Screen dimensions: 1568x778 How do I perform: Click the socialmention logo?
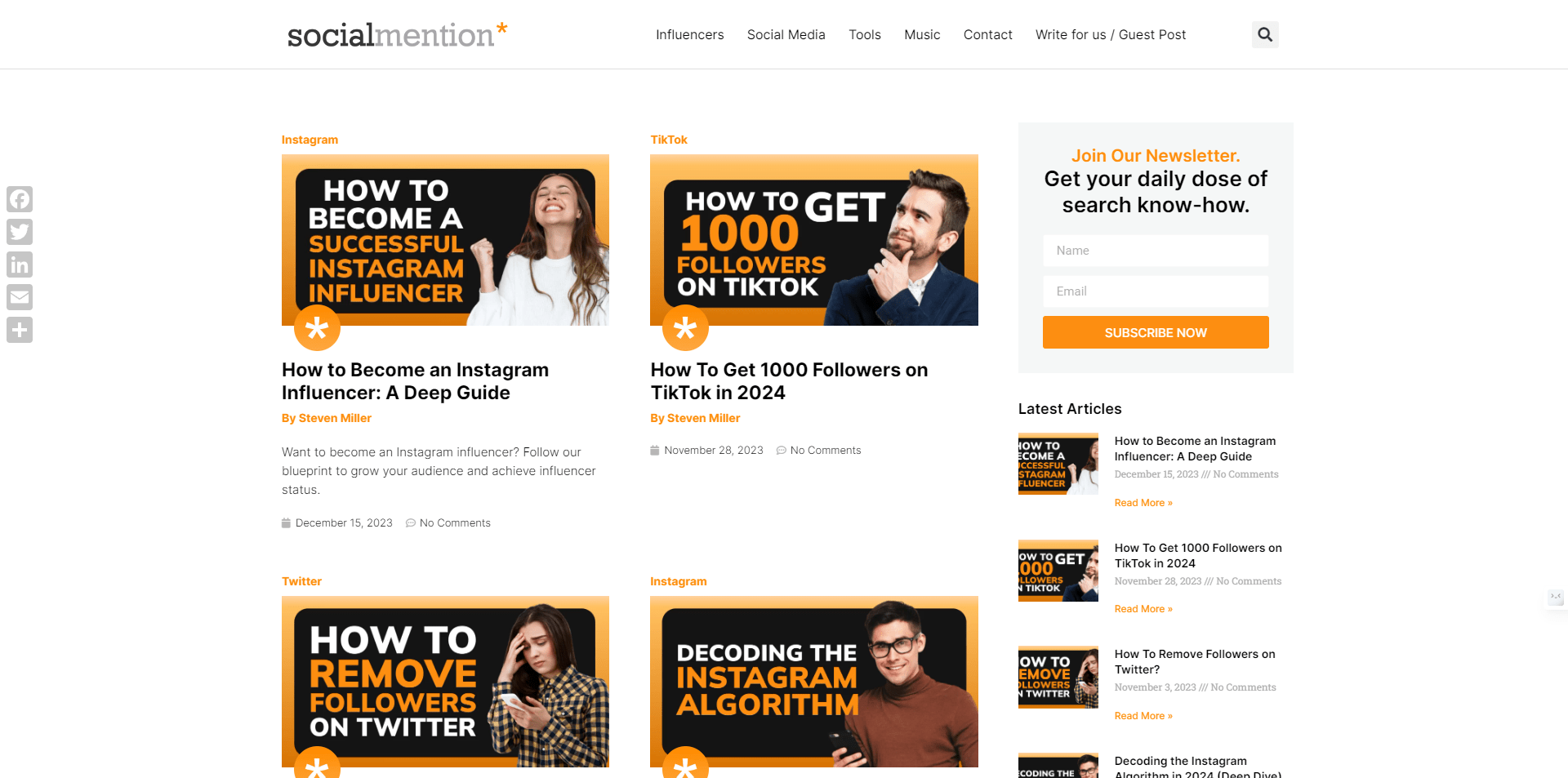pos(398,34)
